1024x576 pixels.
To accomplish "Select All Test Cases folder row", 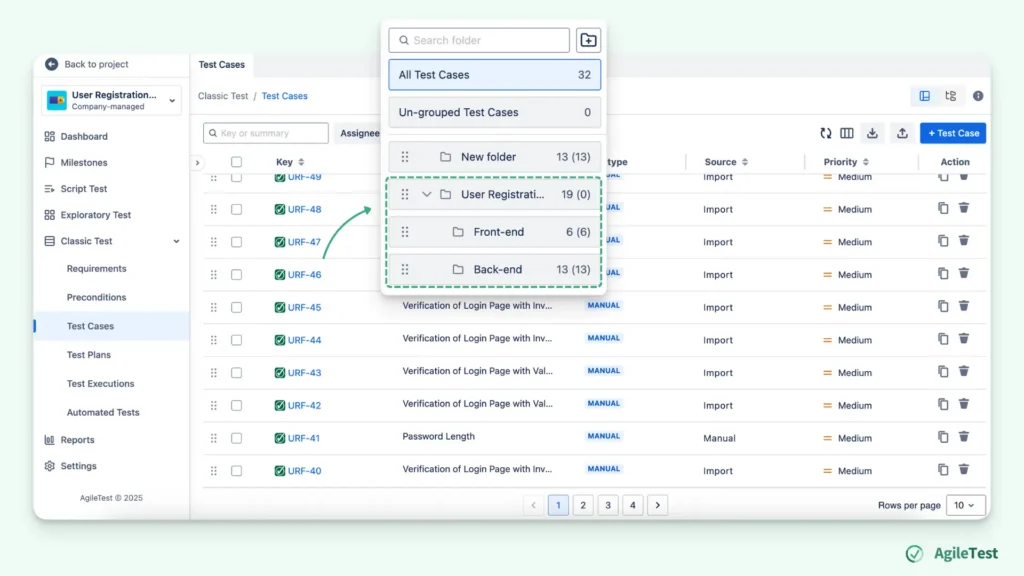I will 494,75.
